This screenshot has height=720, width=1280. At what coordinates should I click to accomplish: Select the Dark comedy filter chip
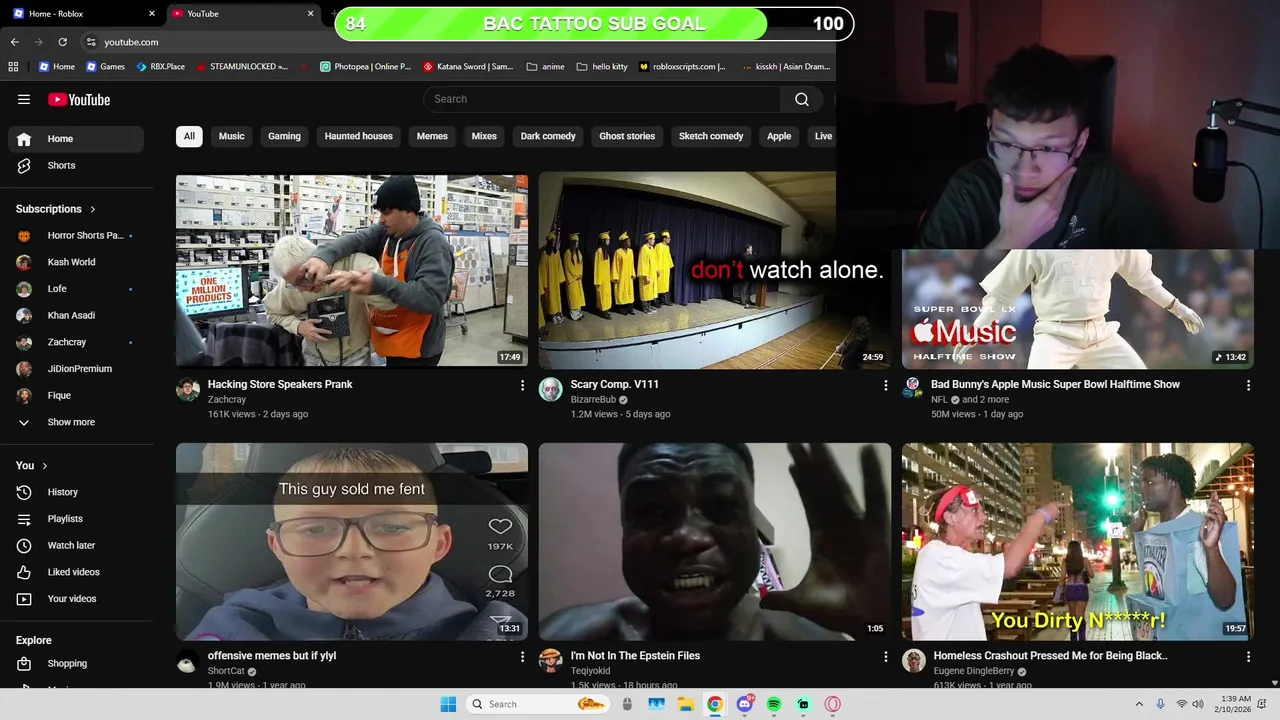(x=548, y=136)
